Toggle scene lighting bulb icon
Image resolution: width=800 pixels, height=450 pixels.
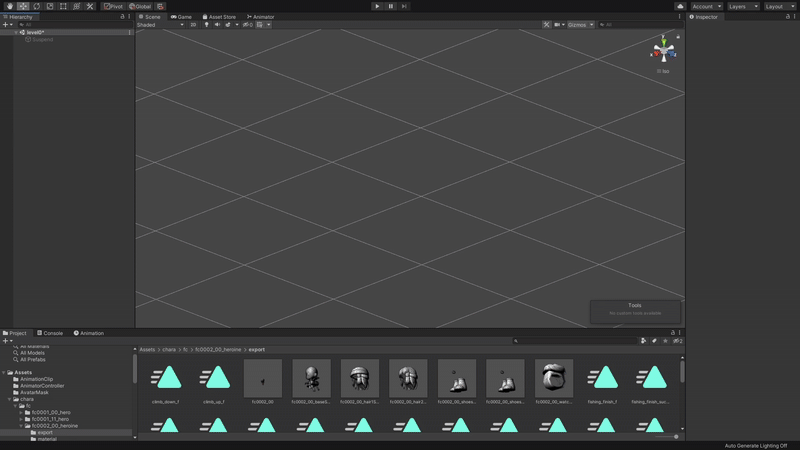pos(206,25)
